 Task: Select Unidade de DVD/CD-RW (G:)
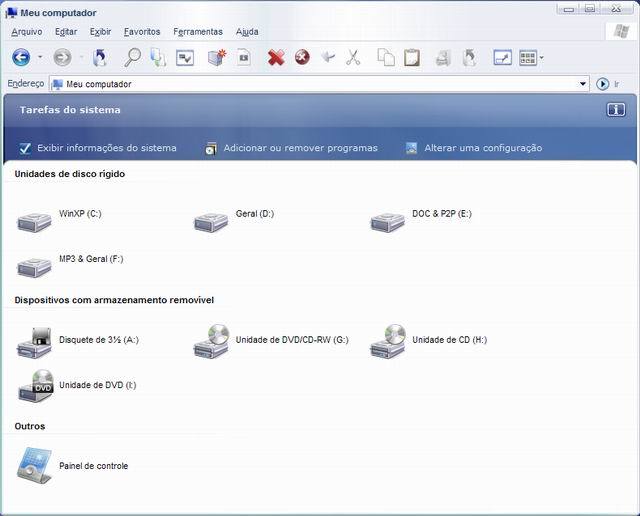pyautogui.click(x=271, y=342)
